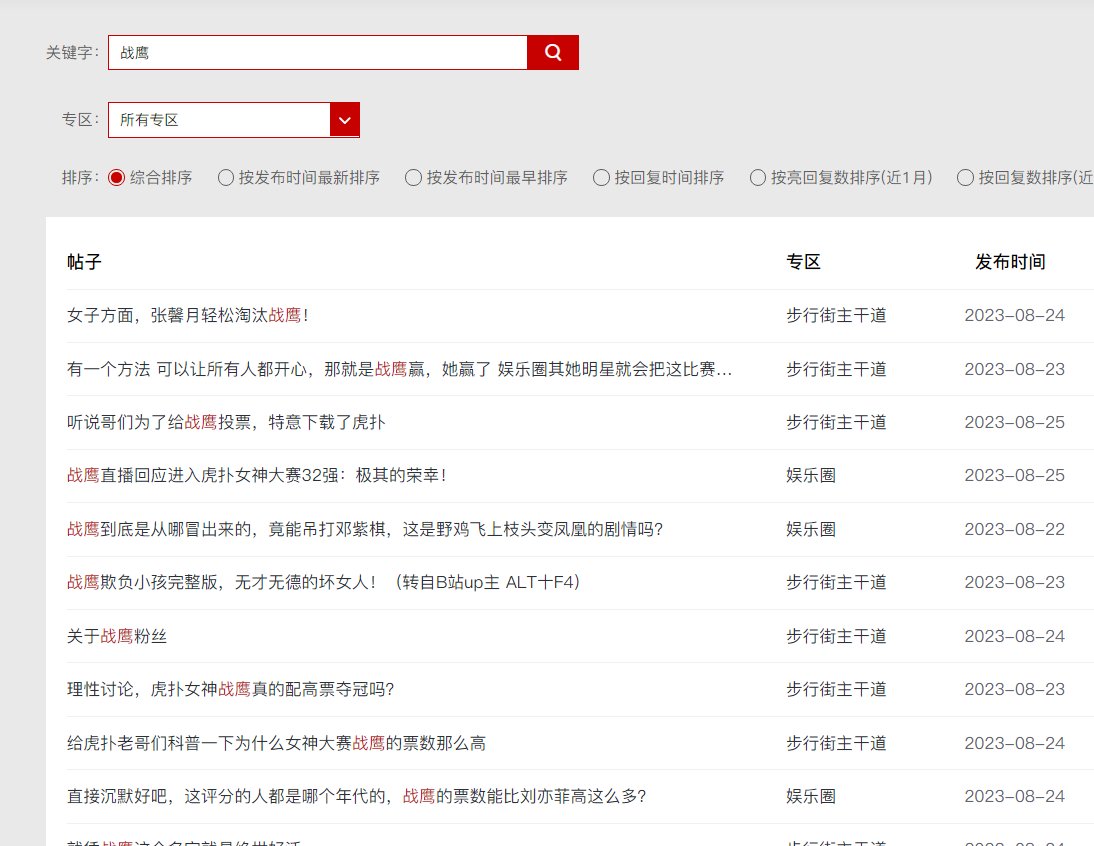Select 按发布时间最新排序 radio option
This screenshot has width=1094, height=846.
[x=225, y=178]
